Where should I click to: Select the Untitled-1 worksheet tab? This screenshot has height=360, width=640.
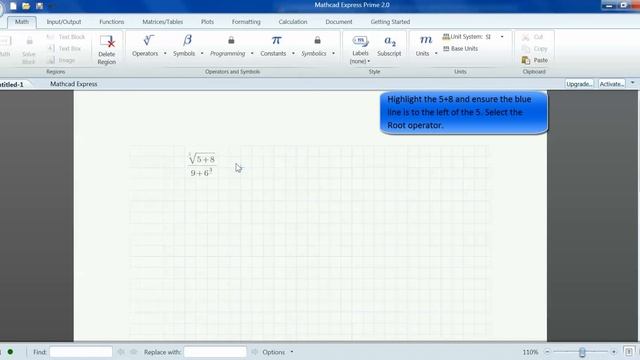tap(12, 84)
